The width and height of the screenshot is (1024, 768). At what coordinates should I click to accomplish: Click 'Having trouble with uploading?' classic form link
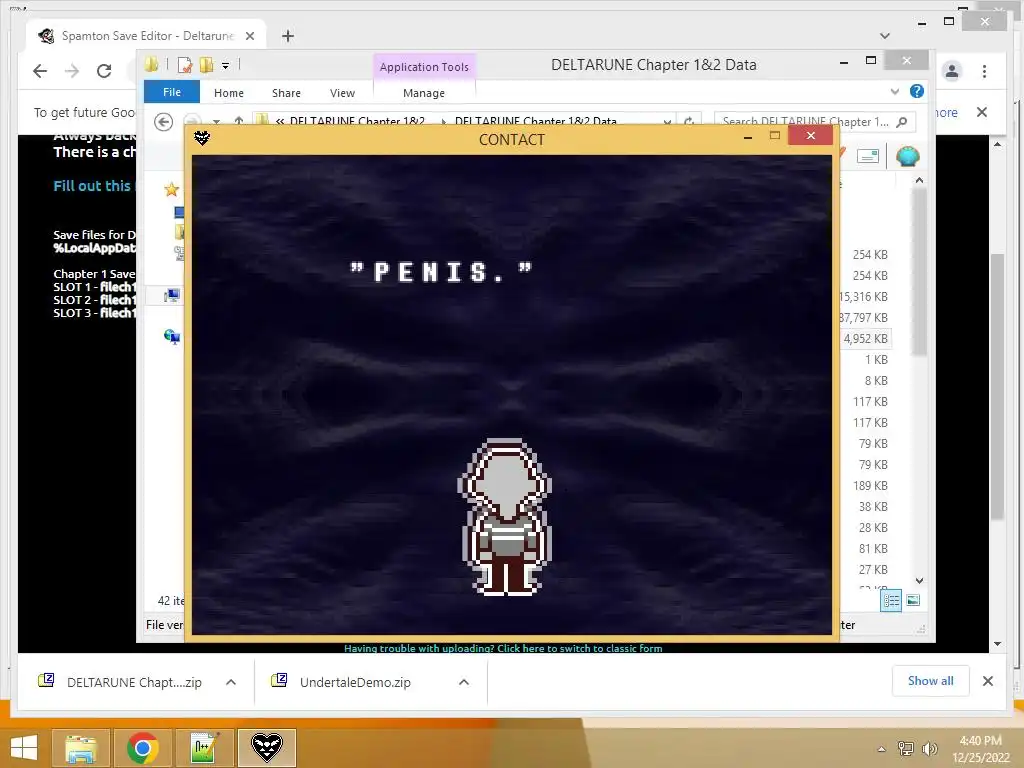[503, 648]
